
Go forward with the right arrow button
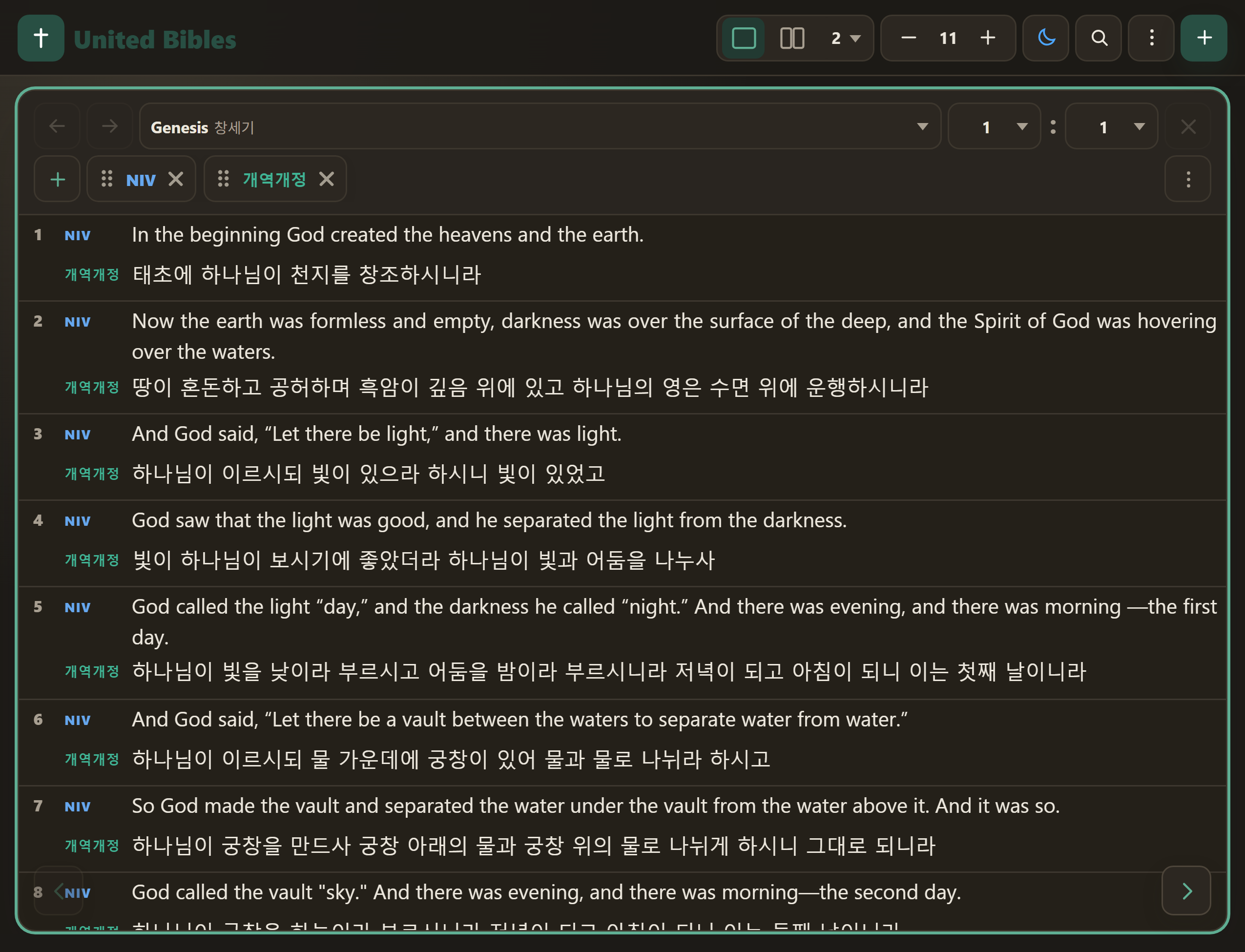(110, 126)
